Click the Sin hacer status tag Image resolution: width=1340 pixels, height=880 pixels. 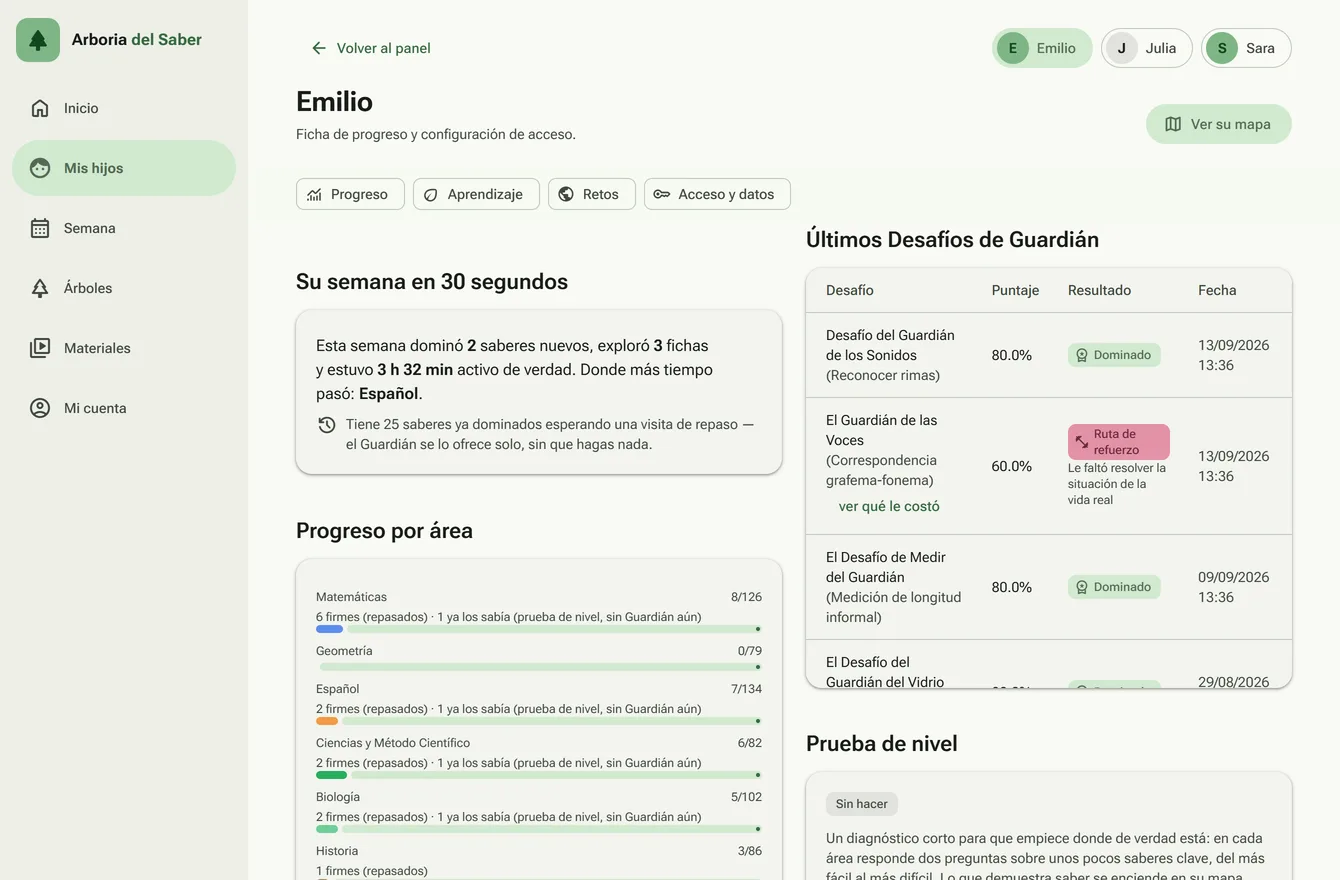click(862, 804)
